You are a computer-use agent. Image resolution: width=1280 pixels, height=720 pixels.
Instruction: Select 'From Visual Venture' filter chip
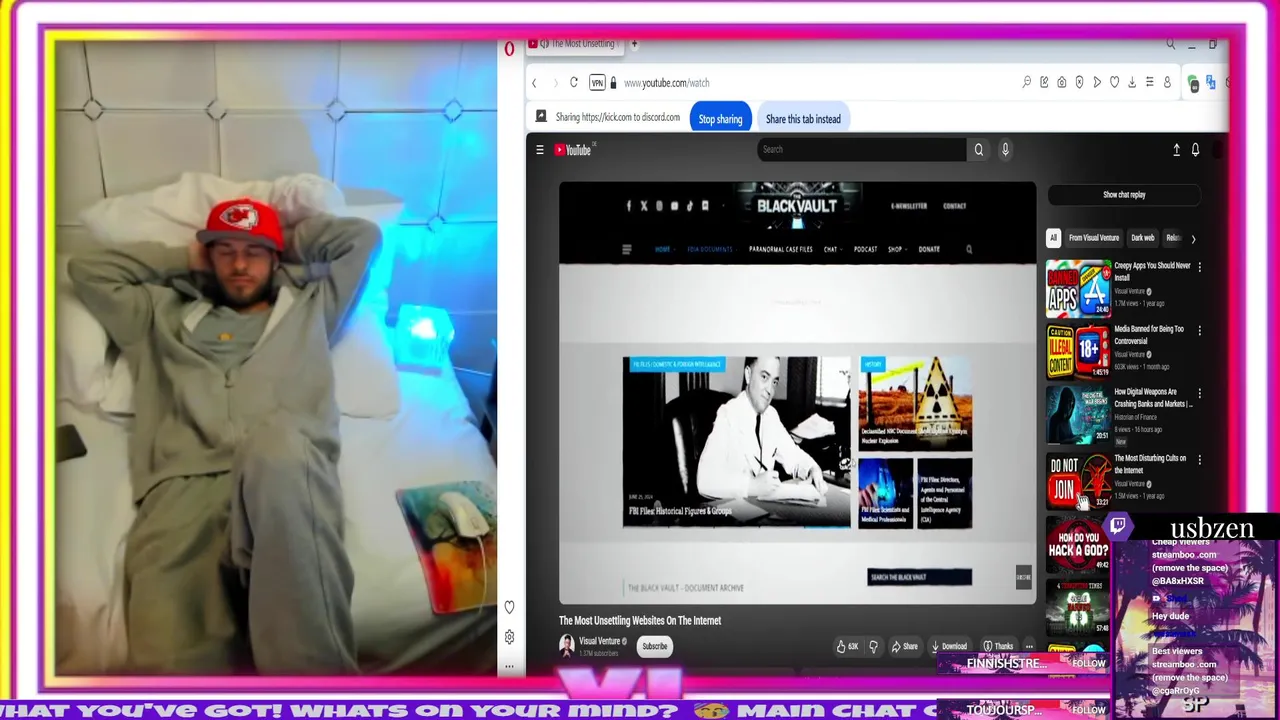(x=1093, y=238)
